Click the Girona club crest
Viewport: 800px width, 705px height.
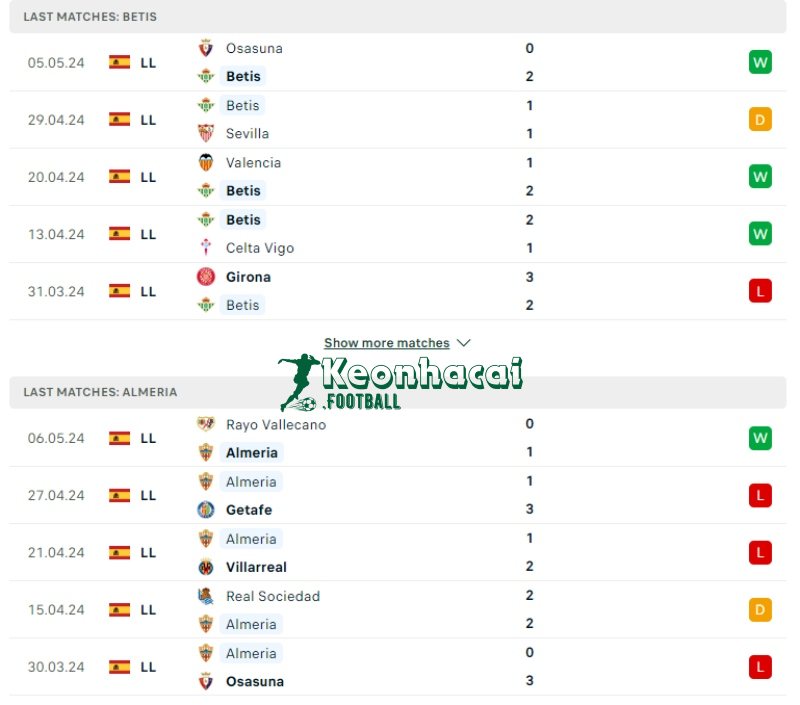pyautogui.click(x=208, y=277)
